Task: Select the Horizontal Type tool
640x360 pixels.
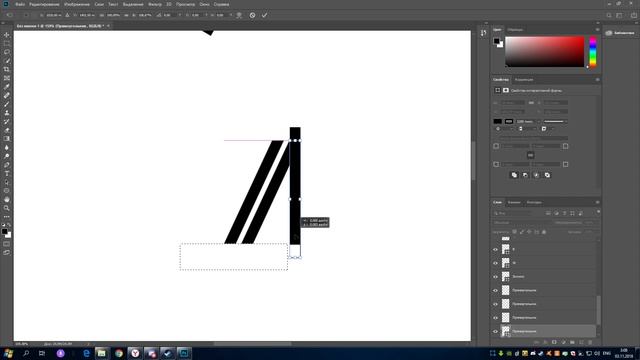Action: 7,173
